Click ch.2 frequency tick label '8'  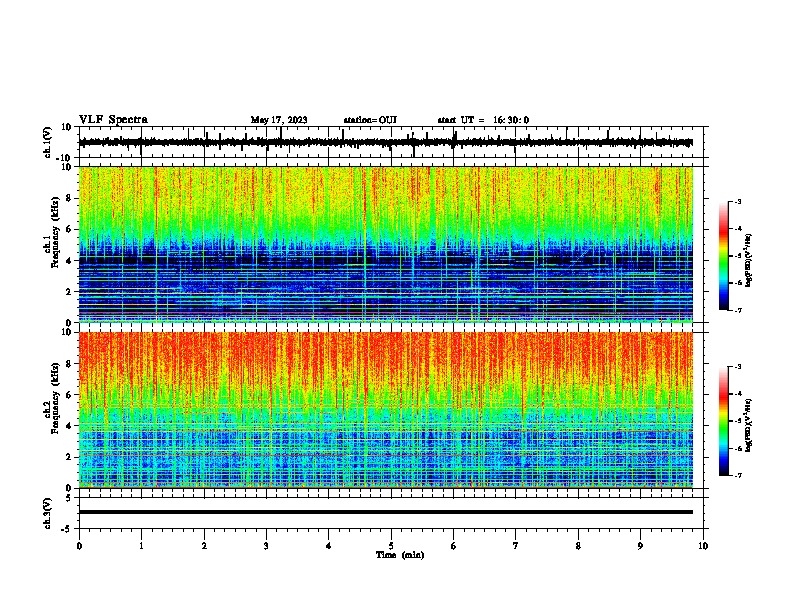(x=71, y=364)
